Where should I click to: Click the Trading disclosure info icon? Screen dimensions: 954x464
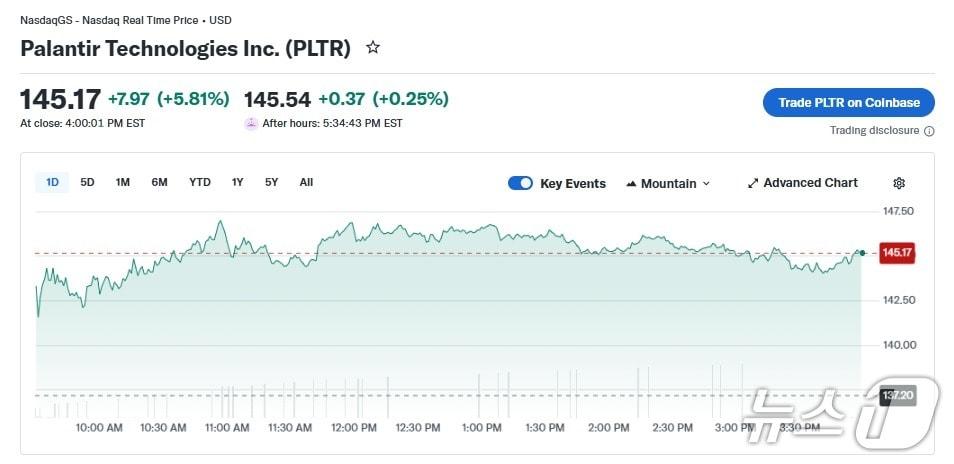(x=929, y=131)
